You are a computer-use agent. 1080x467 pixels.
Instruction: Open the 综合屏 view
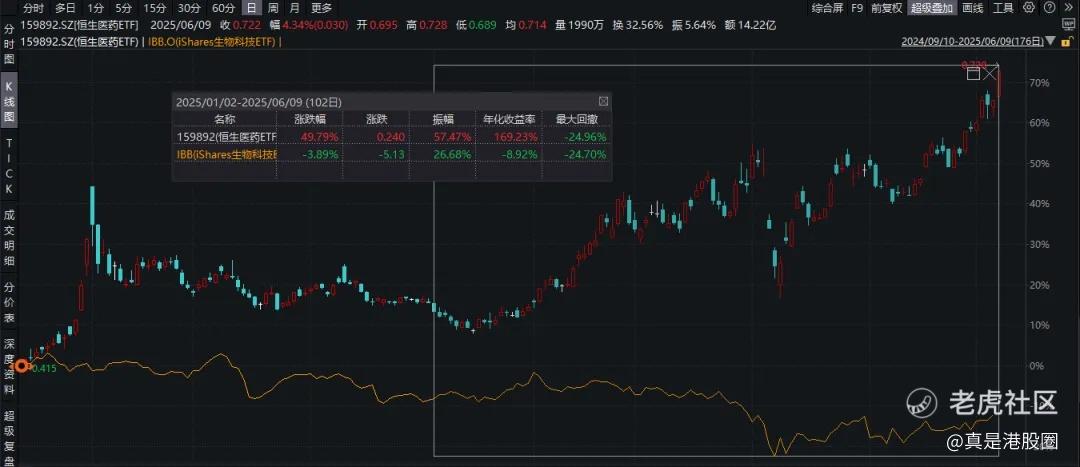tap(827, 8)
